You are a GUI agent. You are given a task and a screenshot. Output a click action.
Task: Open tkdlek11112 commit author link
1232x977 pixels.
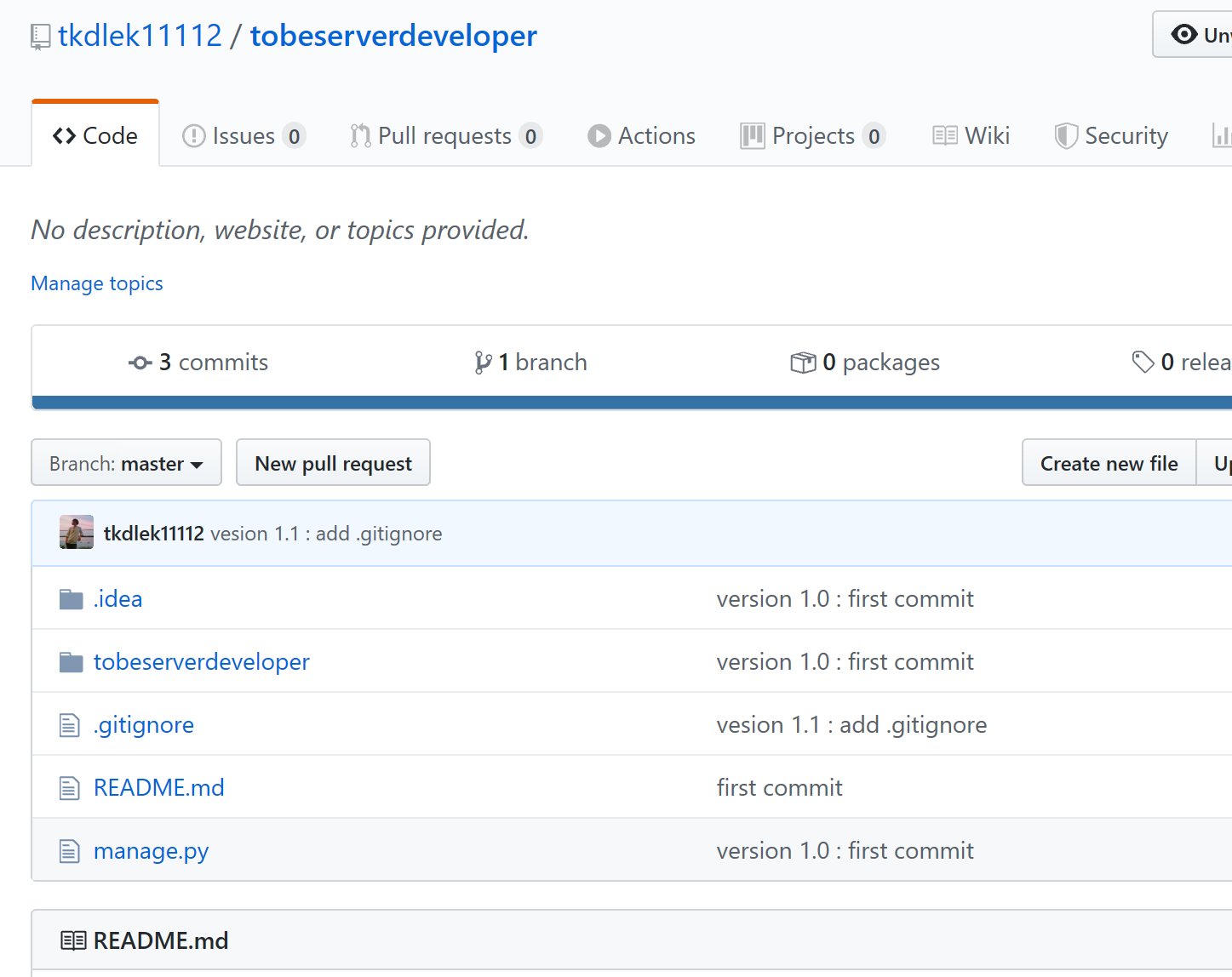tap(154, 534)
